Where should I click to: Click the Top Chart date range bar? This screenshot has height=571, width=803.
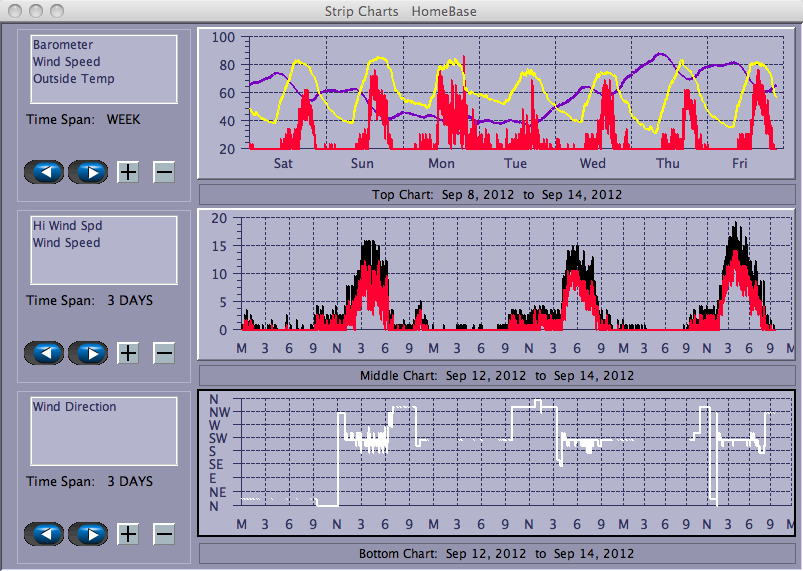click(496, 194)
